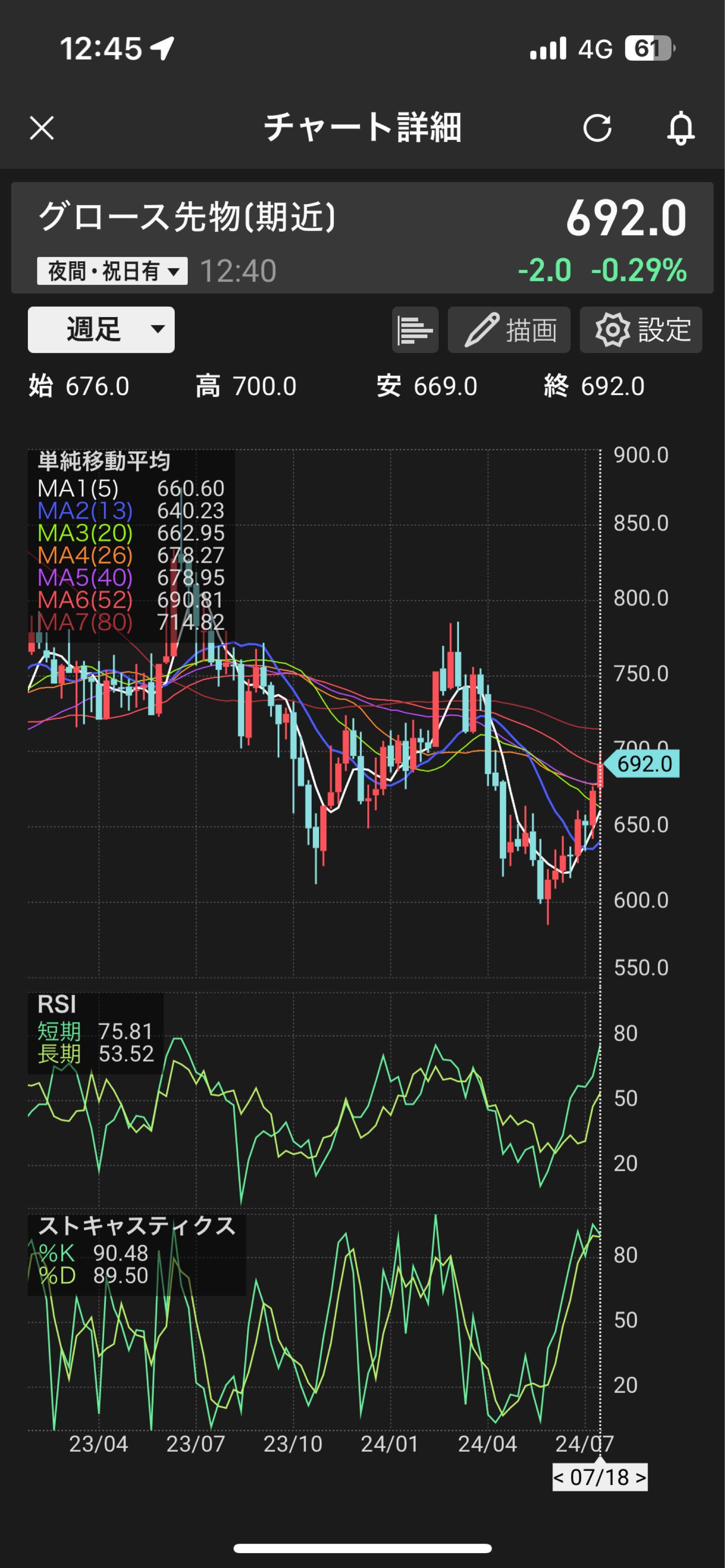Tap the RSI indicator label

pyautogui.click(x=57, y=1004)
